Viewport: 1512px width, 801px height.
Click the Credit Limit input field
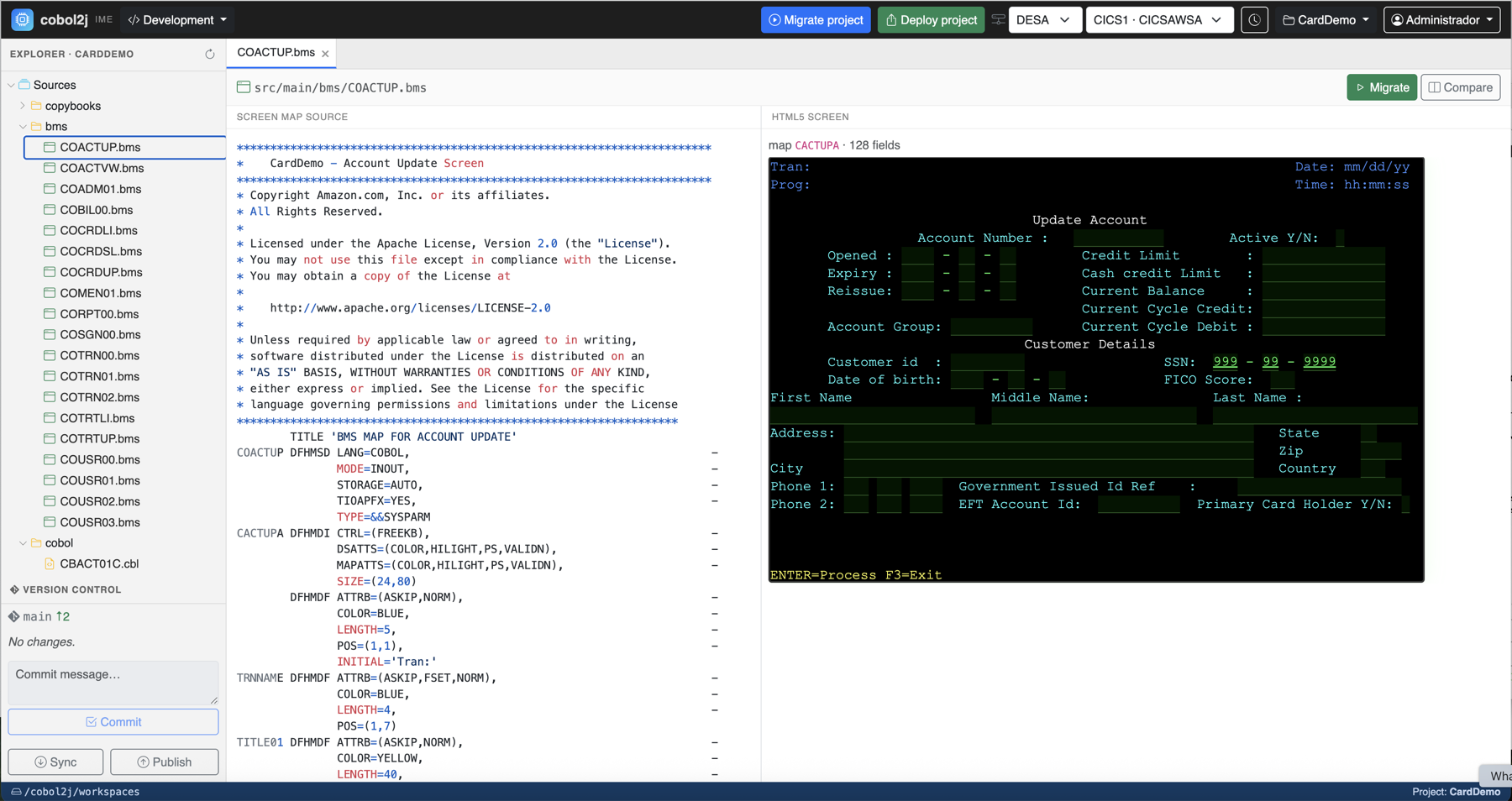point(1323,256)
